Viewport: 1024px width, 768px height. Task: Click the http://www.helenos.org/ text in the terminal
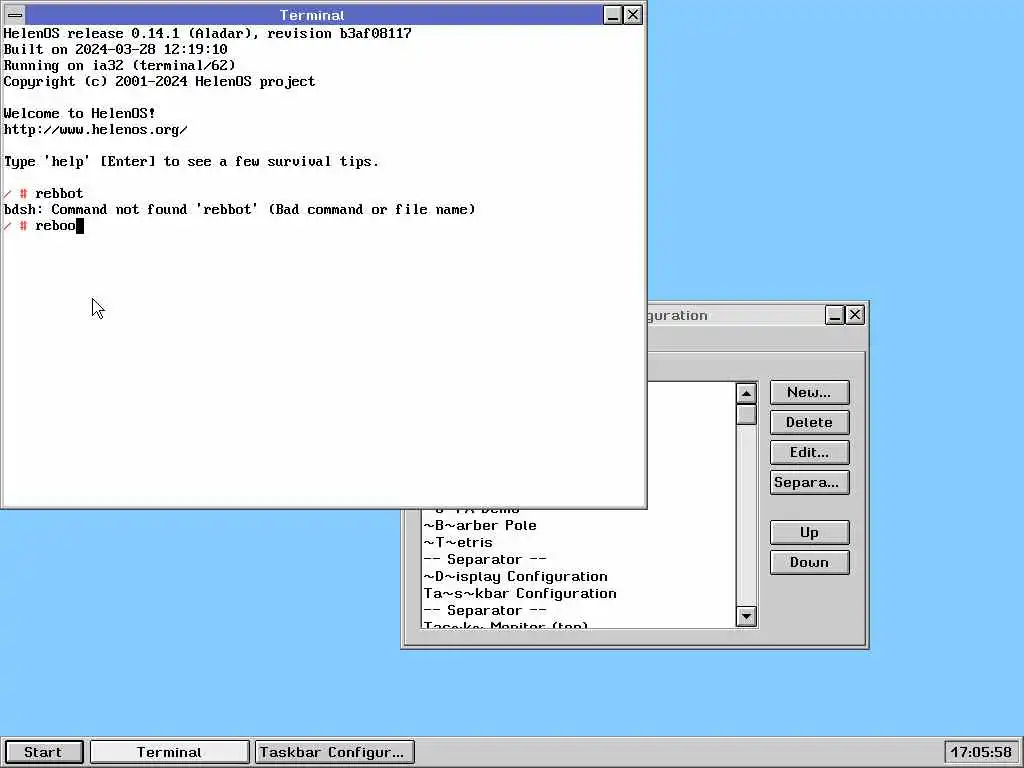click(95, 129)
